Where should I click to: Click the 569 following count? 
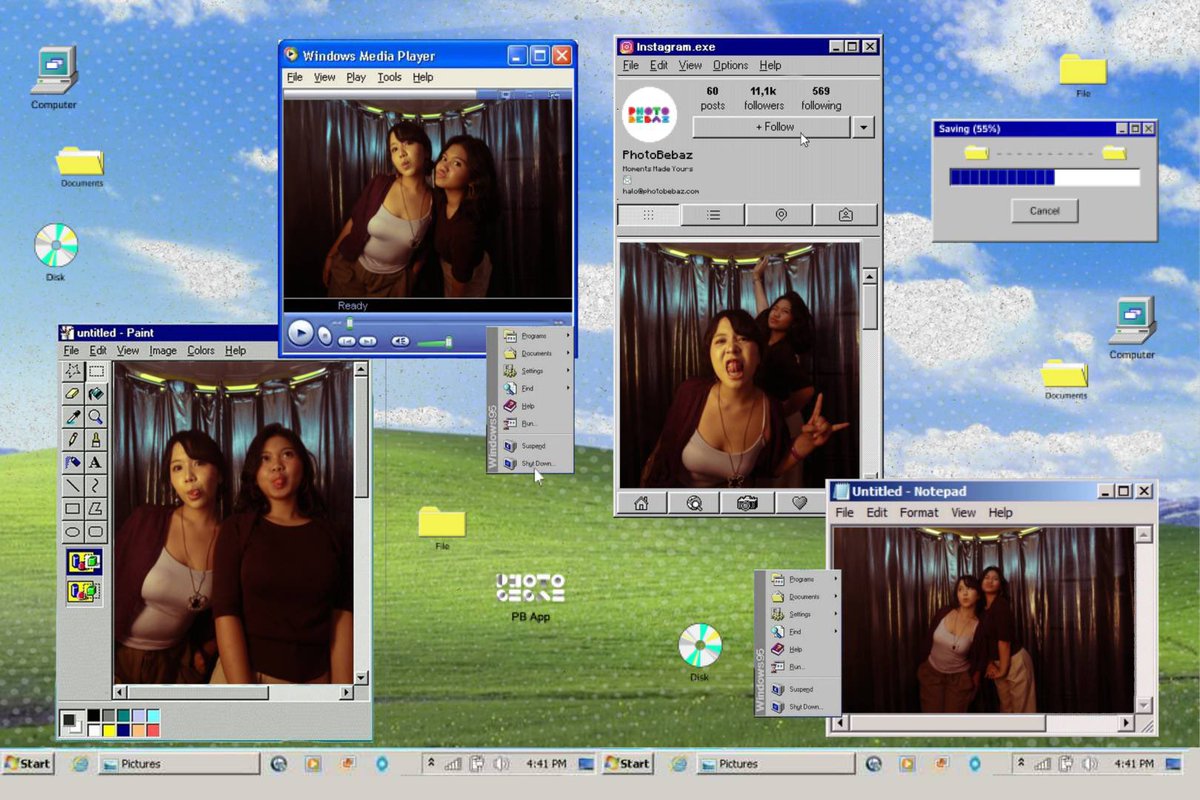click(x=821, y=98)
